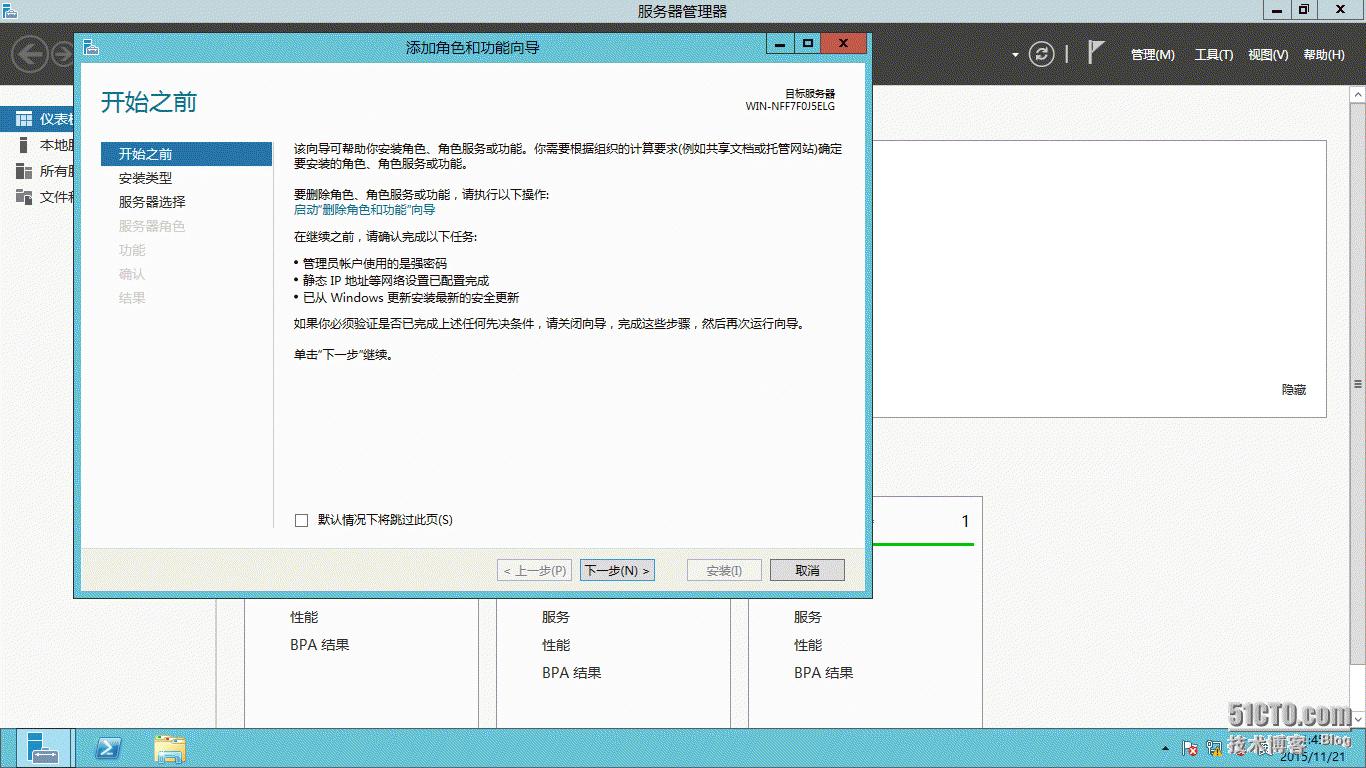The image size is (1366, 768).
Task: Open File Explorer from the taskbar
Action: tap(170, 748)
